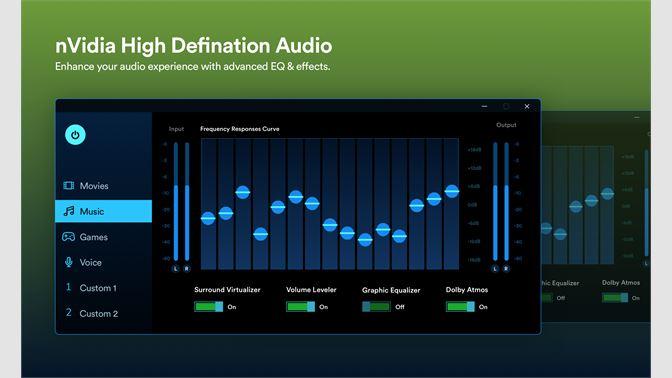Image resolution: width=672 pixels, height=378 pixels.
Task: Click the last equalizer band slider knob
Action: (x=452, y=191)
